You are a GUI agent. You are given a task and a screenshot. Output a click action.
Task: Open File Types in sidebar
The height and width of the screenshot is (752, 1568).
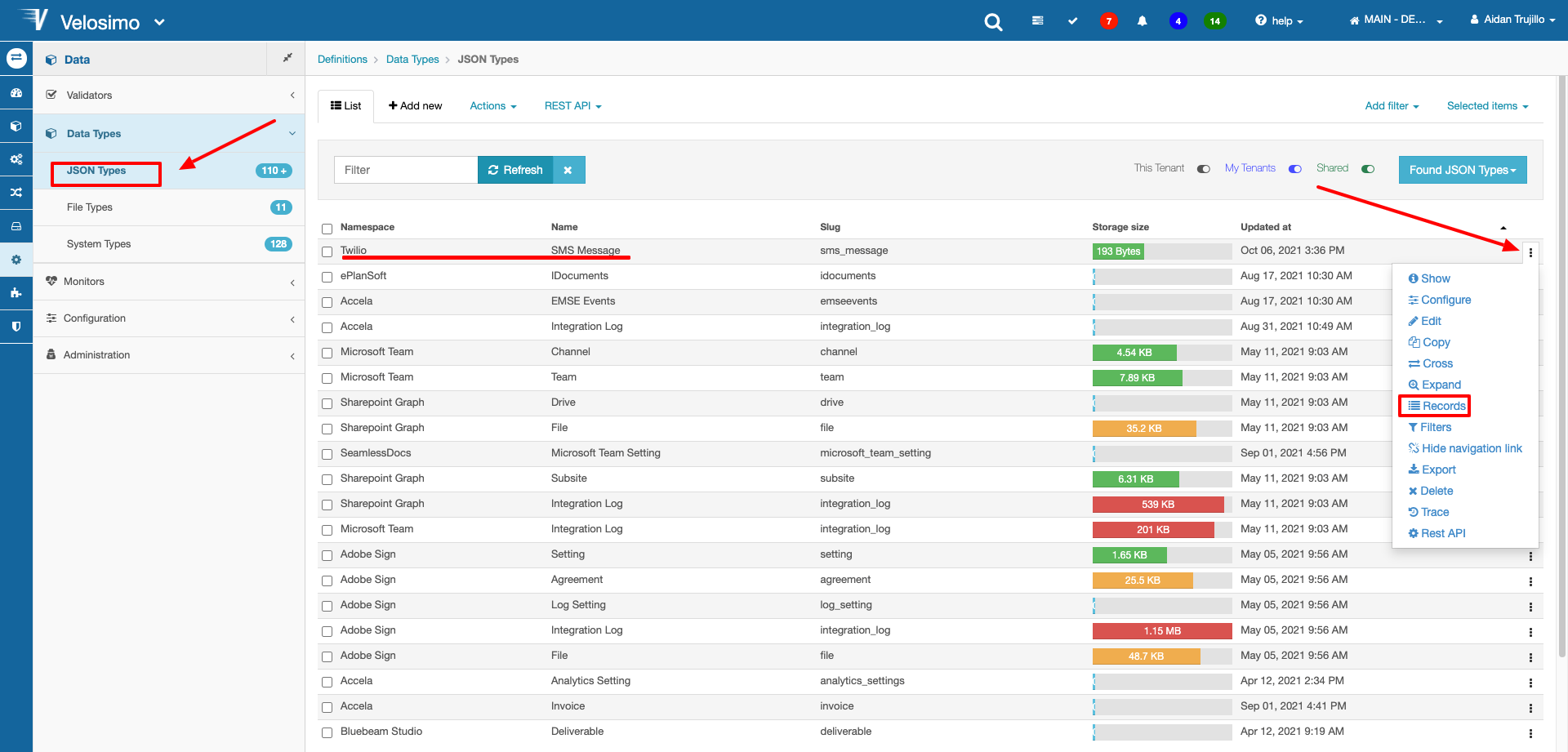[169, 207]
